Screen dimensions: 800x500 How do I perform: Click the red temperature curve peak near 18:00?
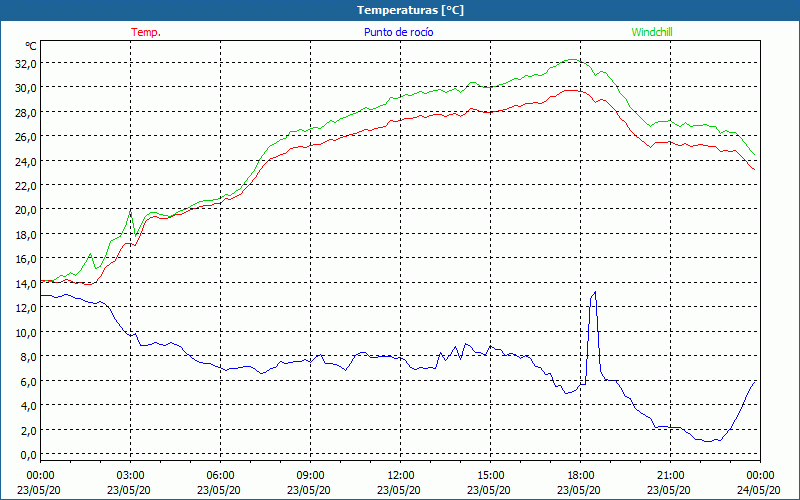(571, 90)
